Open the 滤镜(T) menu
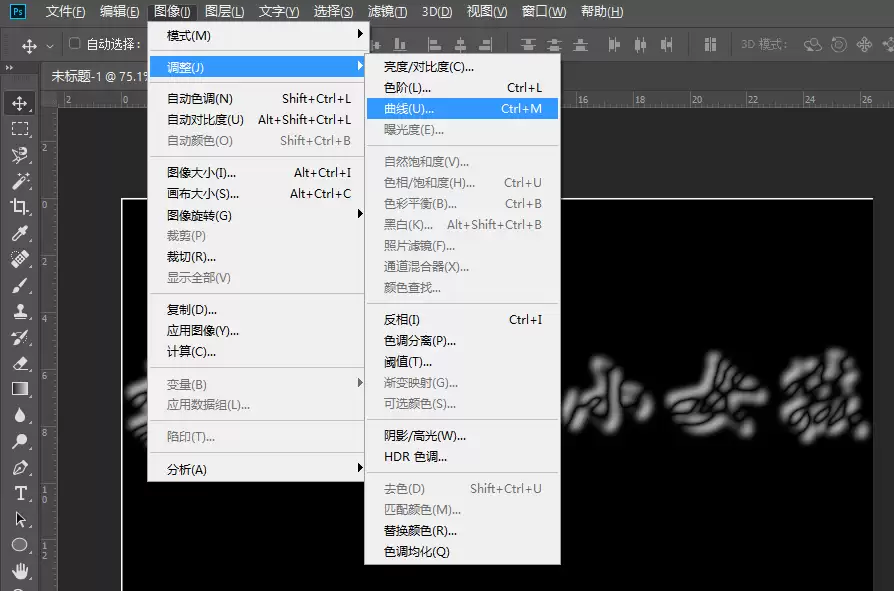Image resolution: width=894 pixels, height=591 pixels. click(x=387, y=11)
